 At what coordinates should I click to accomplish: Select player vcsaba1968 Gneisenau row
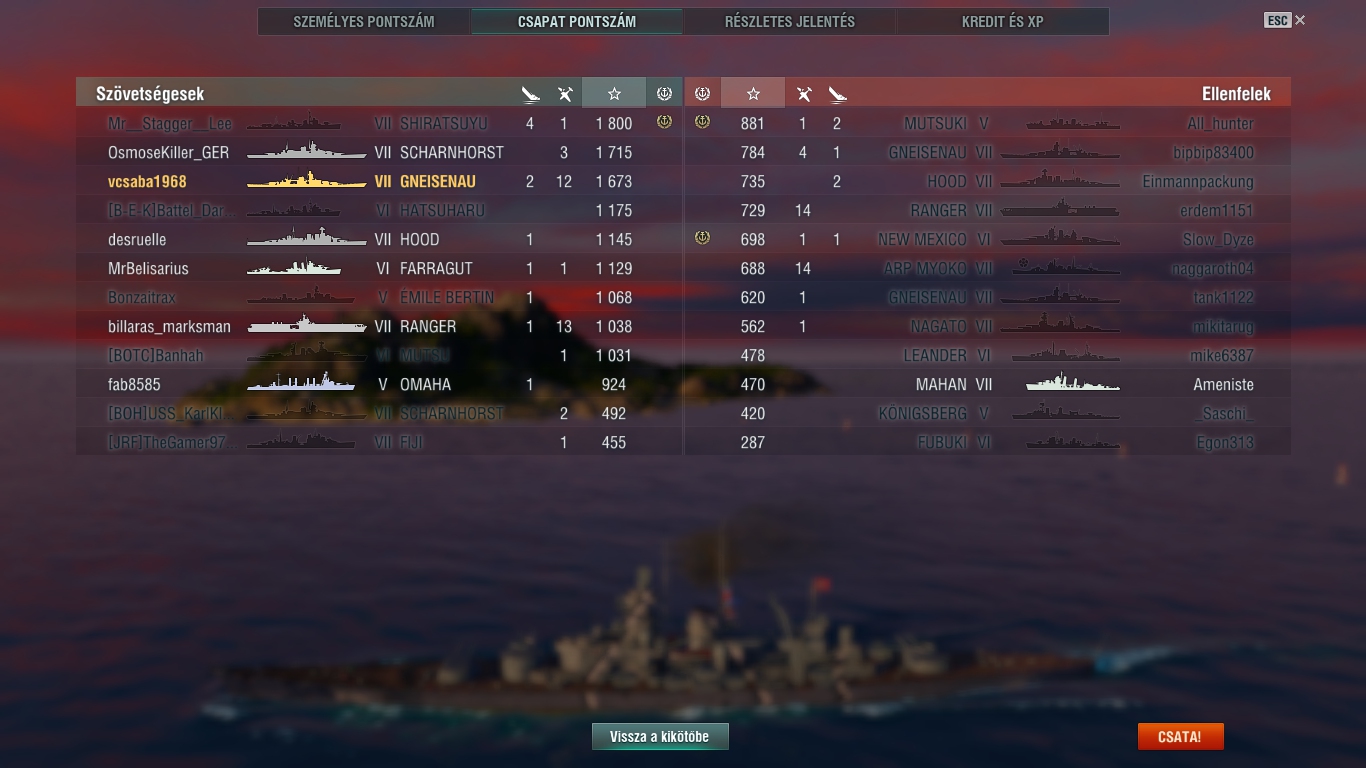click(x=379, y=182)
